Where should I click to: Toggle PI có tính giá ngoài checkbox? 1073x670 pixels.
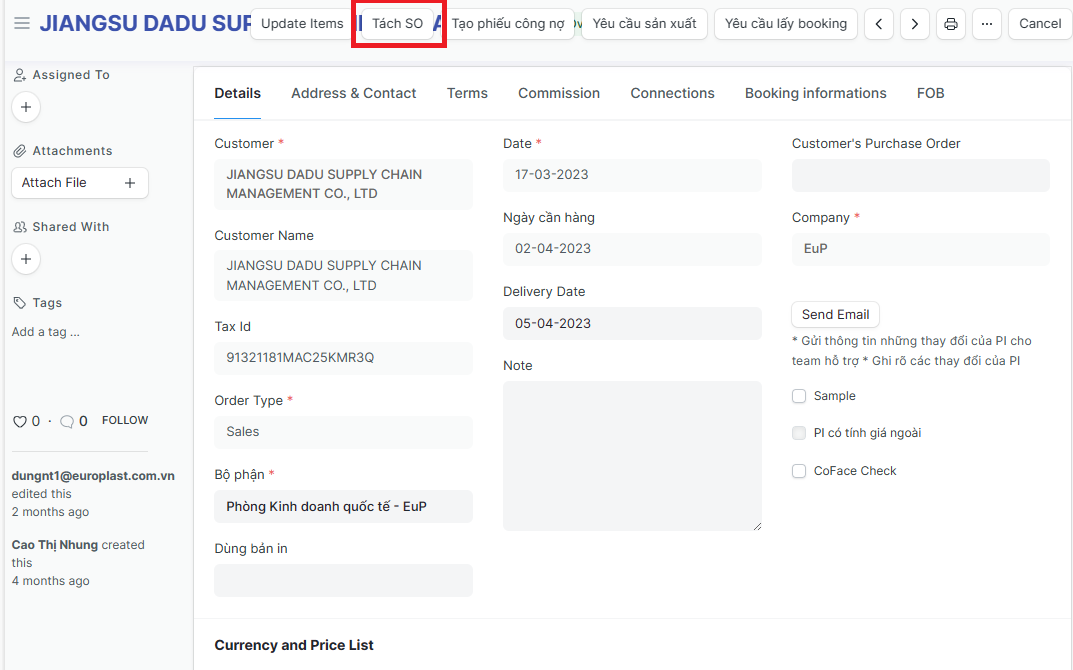(x=799, y=433)
